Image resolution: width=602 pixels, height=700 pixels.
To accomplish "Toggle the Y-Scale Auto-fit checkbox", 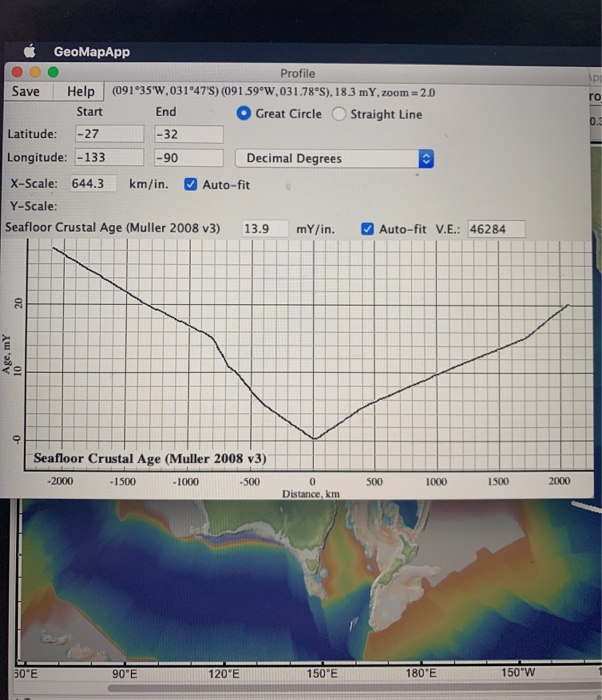I will 367,229.
